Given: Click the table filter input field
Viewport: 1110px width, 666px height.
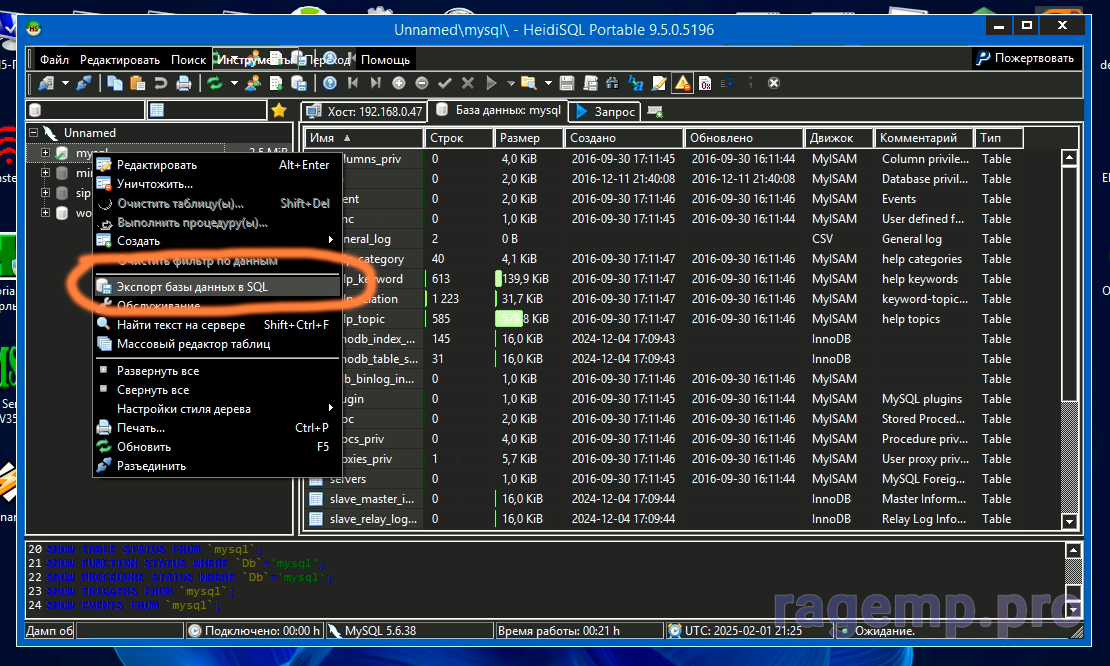Looking at the screenshot, I should (x=207, y=110).
